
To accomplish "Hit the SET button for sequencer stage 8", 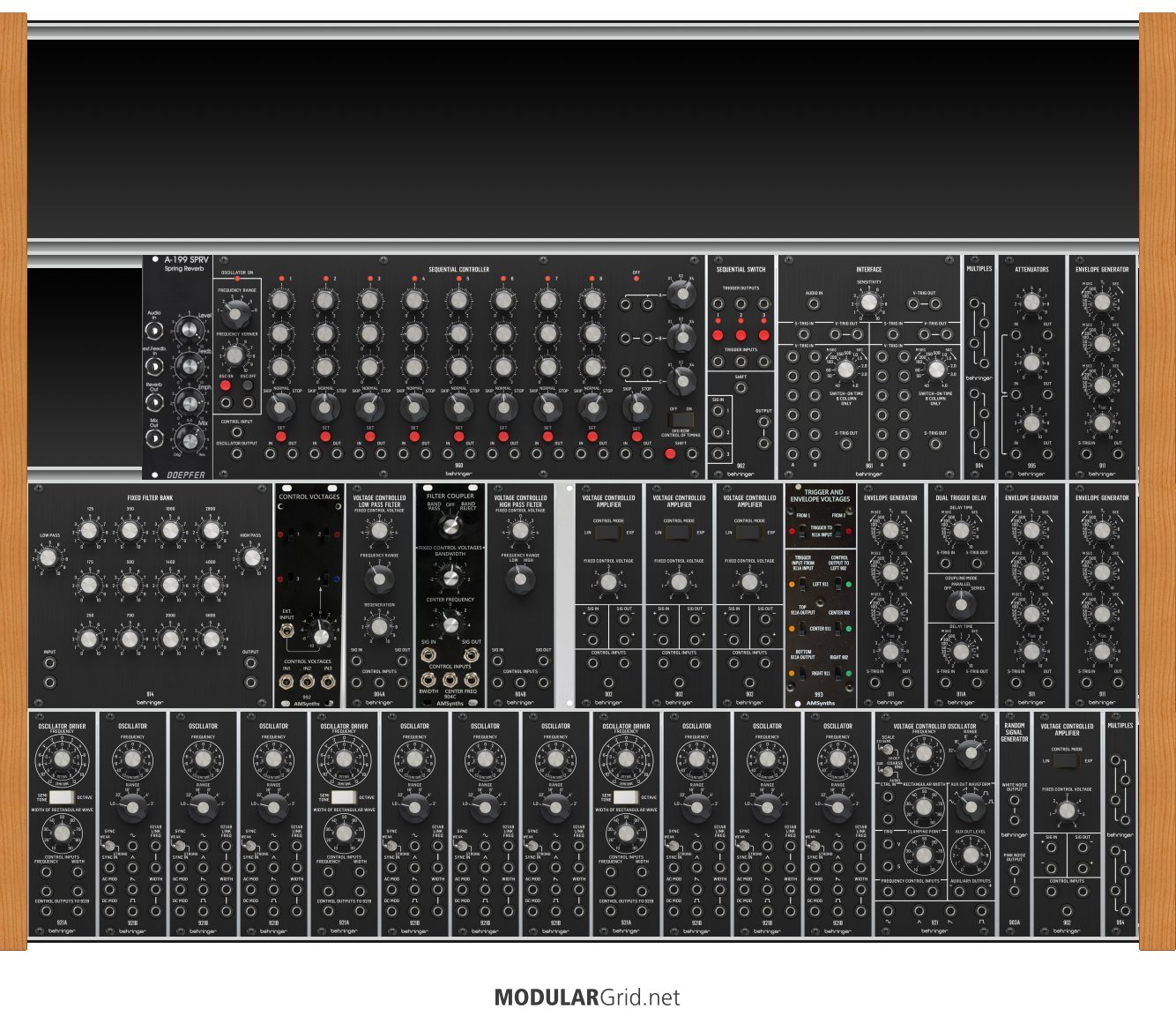I will tap(592, 437).
